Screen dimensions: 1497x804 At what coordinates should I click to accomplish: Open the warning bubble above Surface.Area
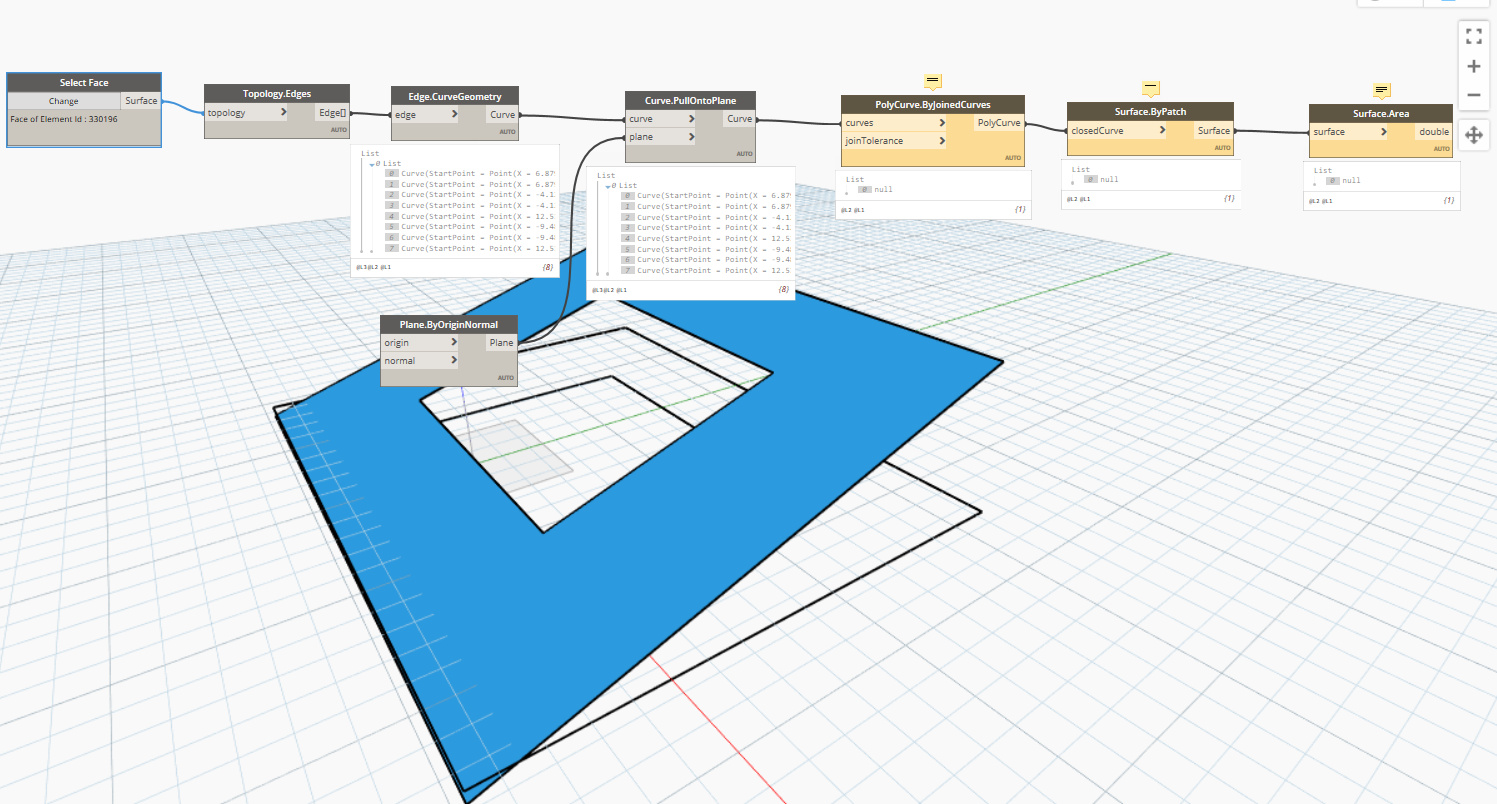[x=1382, y=90]
